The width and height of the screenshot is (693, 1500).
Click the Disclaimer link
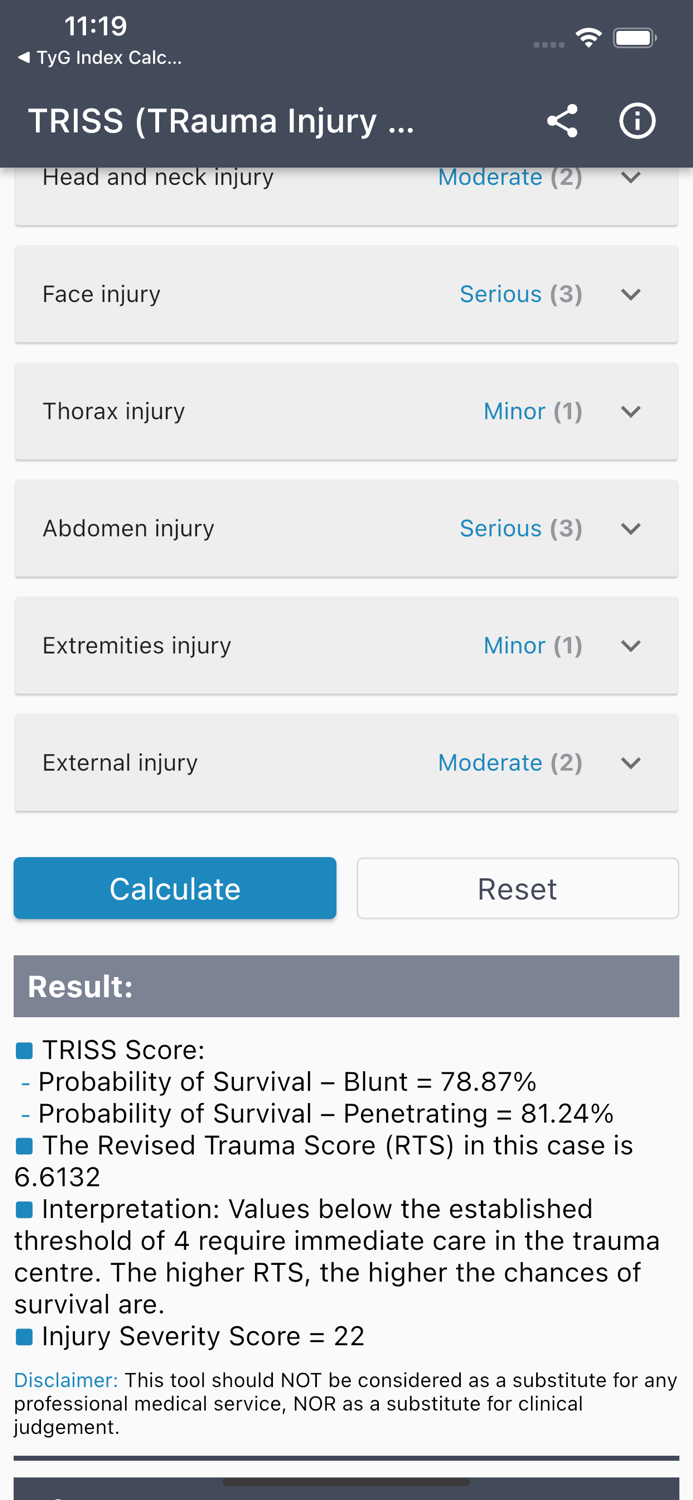click(64, 1381)
